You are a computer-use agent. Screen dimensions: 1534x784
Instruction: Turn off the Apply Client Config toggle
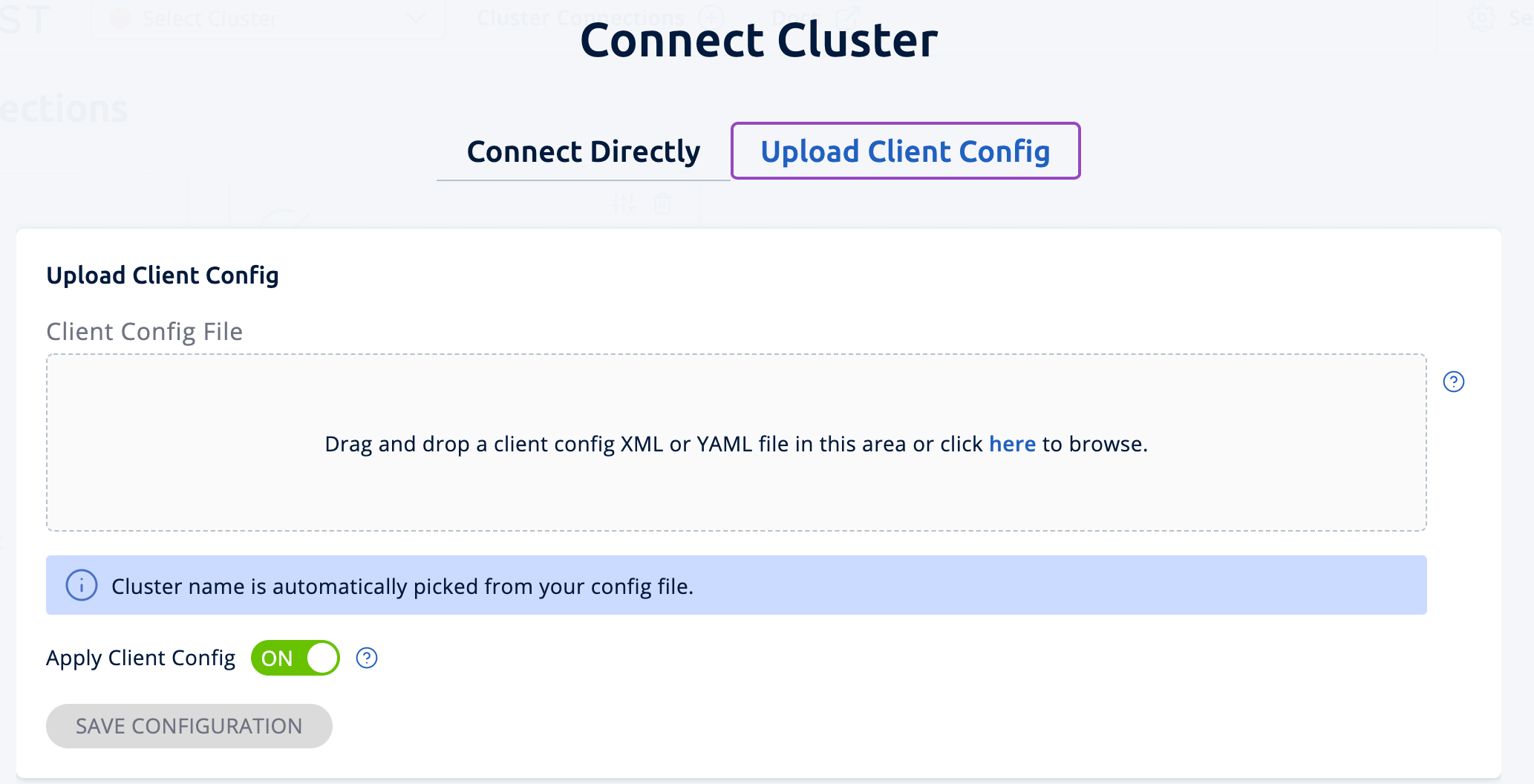click(295, 657)
